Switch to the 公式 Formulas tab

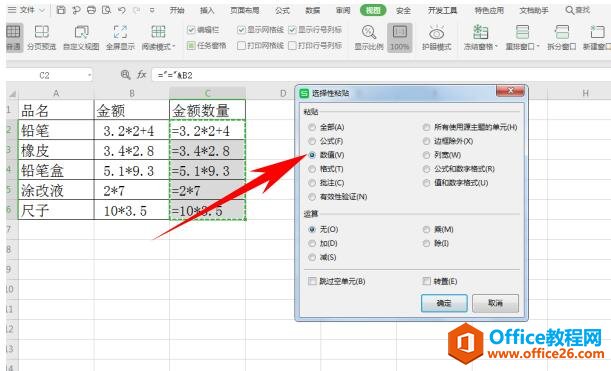pyautogui.click(x=282, y=10)
